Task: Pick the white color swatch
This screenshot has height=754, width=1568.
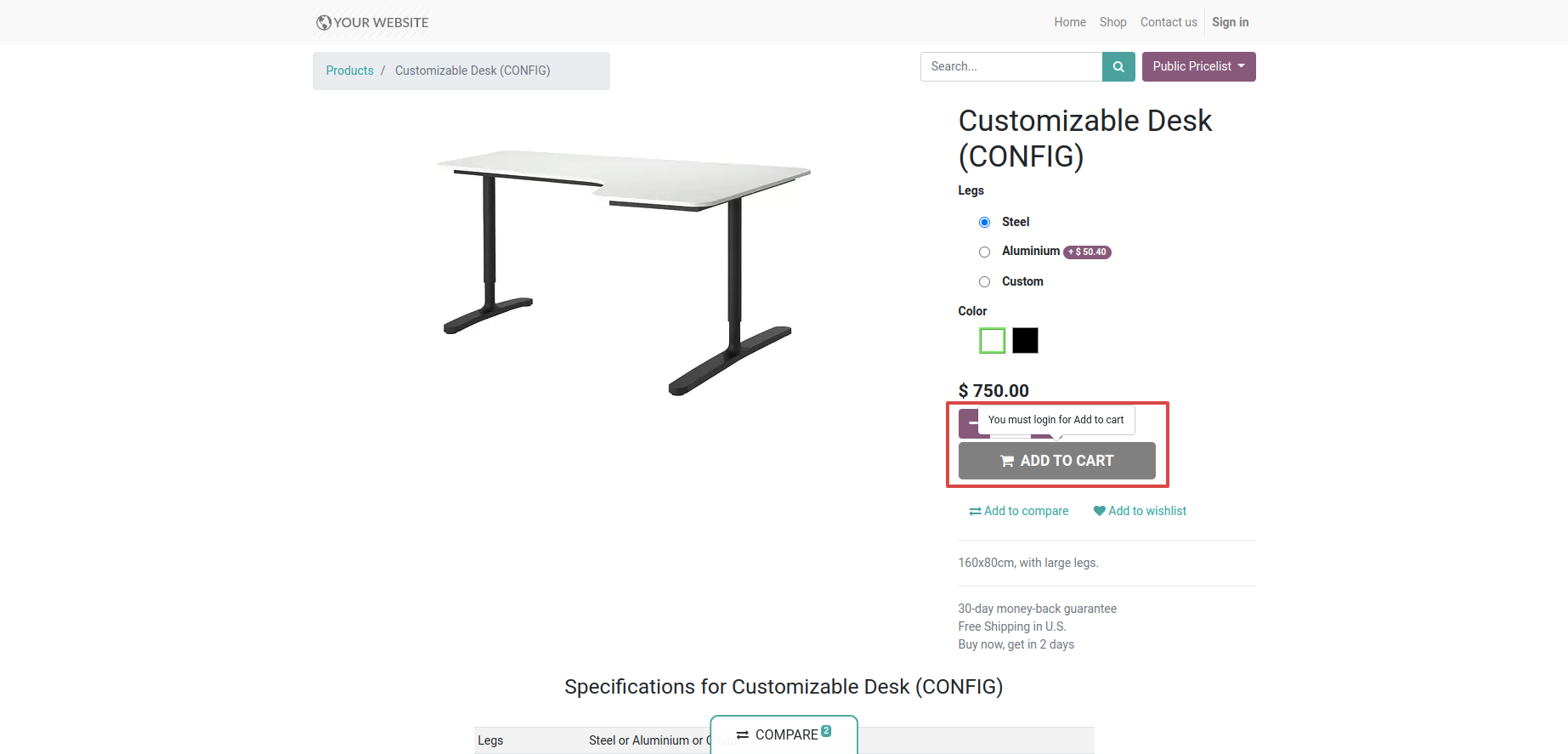Action: (x=992, y=340)
